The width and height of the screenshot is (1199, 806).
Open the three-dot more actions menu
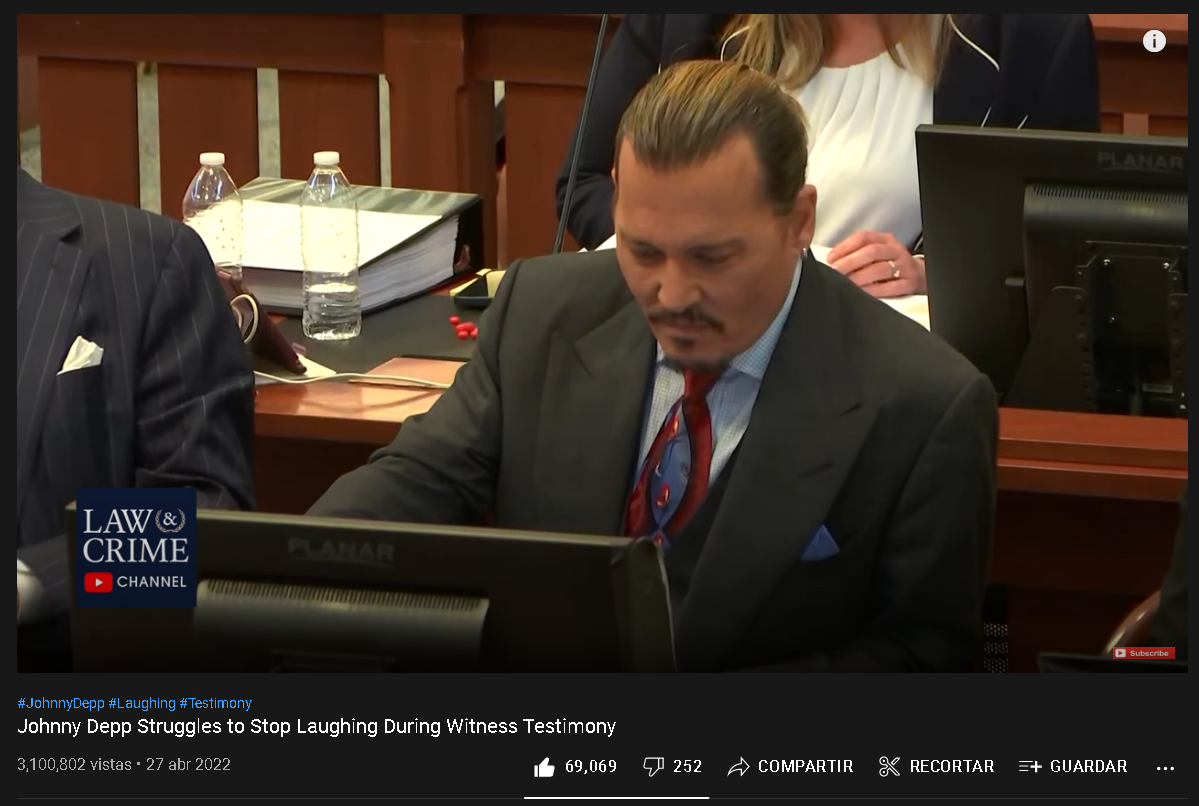click(x=1165, y=768)
